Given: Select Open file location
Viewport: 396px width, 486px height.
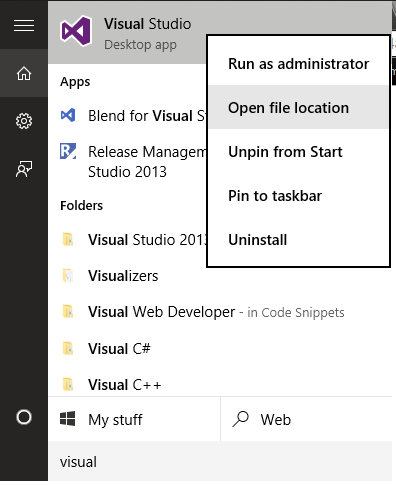Looking at the screenshot, I should pyautogui.click(x=298, y=107).
